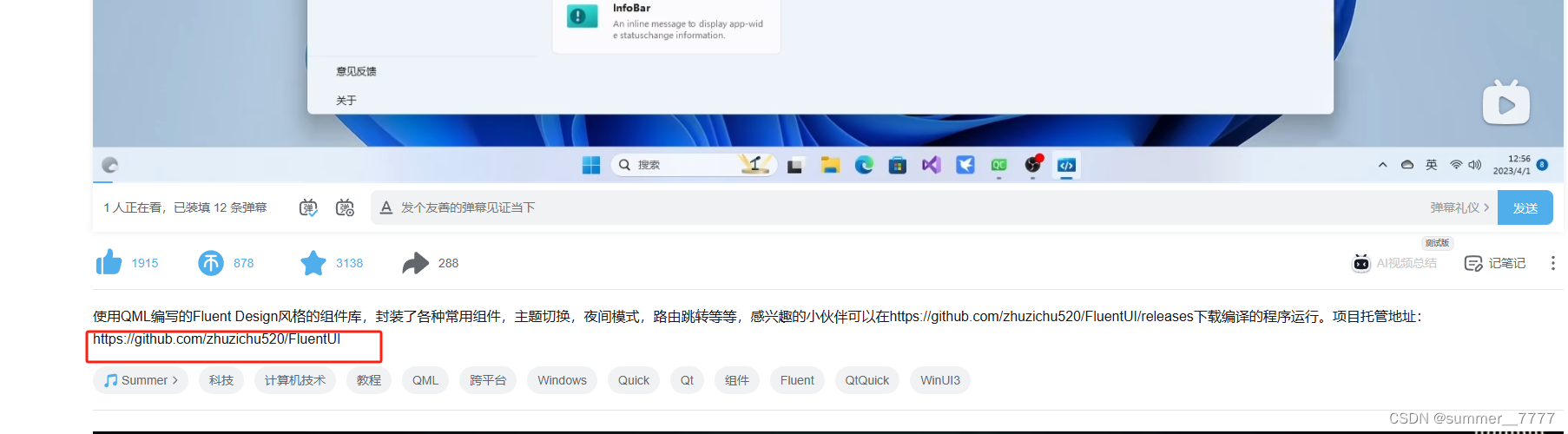
Task: Open the blue notification count badge
Action: 1542,165
